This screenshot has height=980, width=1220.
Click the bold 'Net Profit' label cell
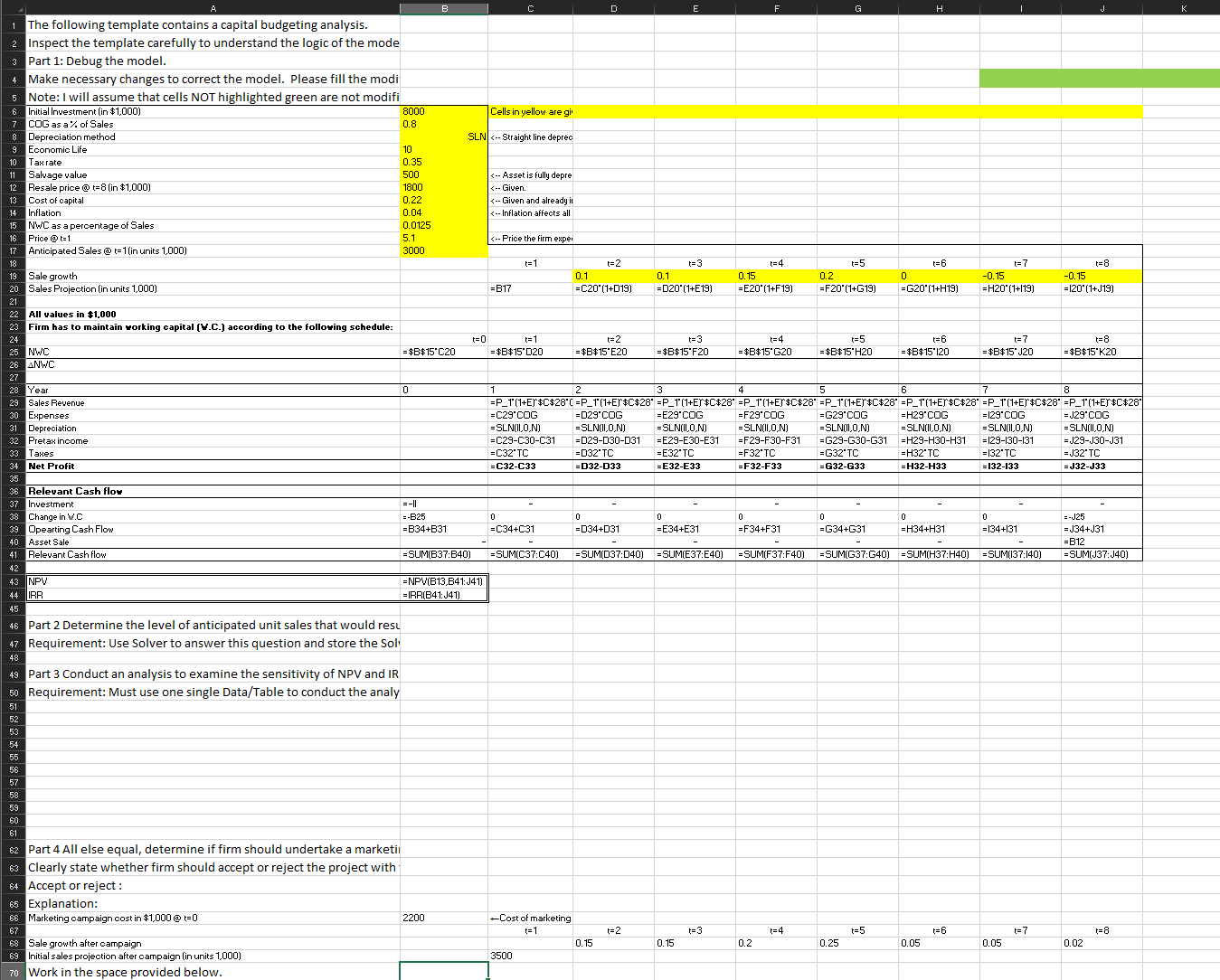pos(213,466)
